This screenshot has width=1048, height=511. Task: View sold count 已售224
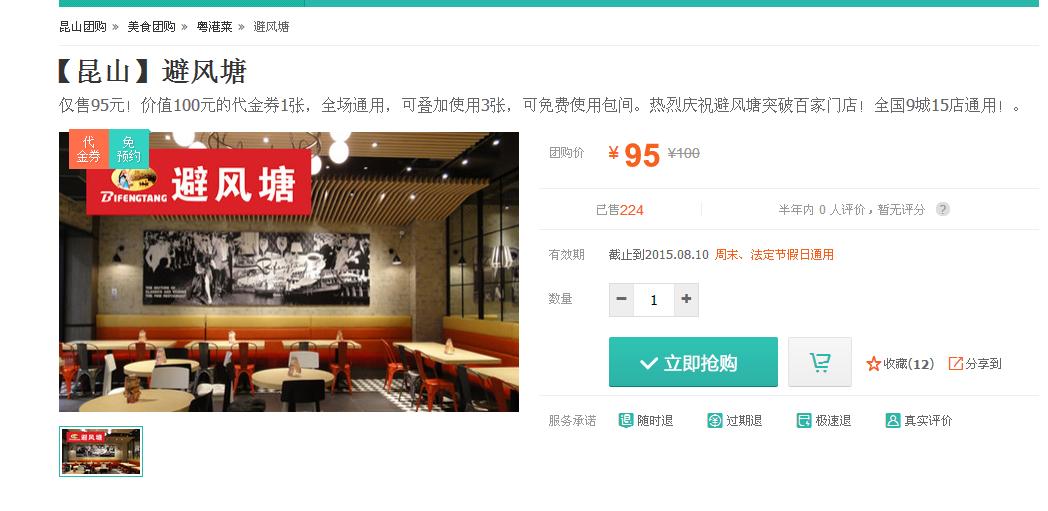coord(620,210)
